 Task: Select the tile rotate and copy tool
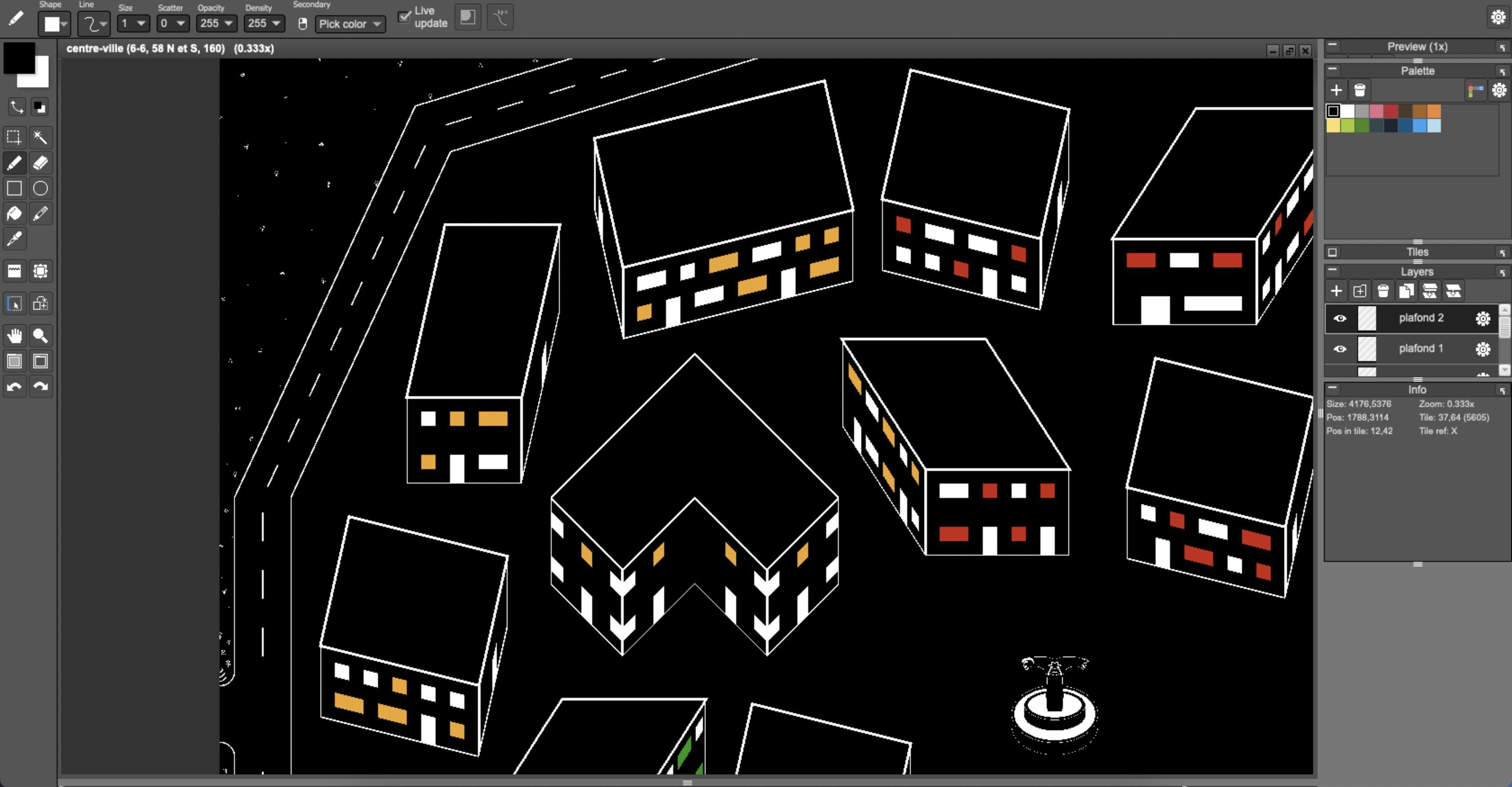click(40, 303)
